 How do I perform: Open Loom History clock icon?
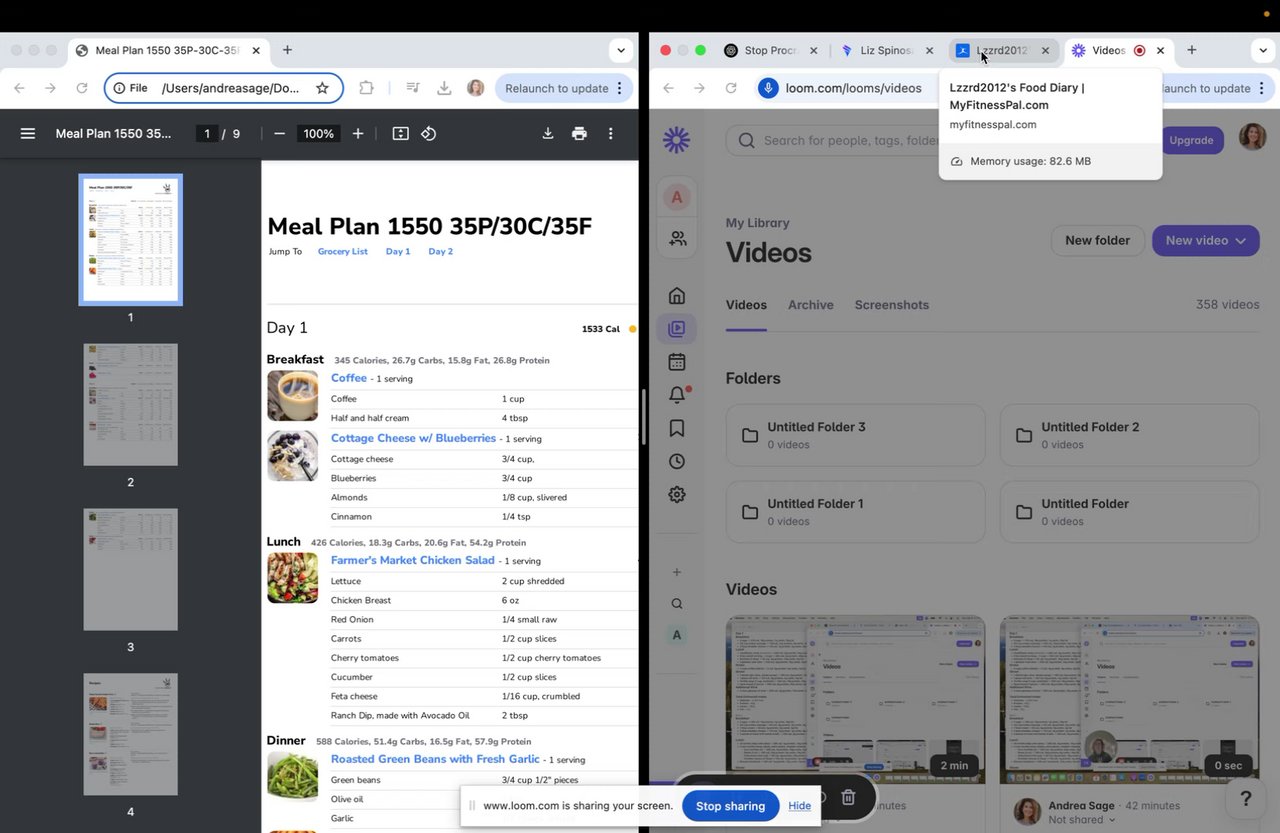(677, 461)
